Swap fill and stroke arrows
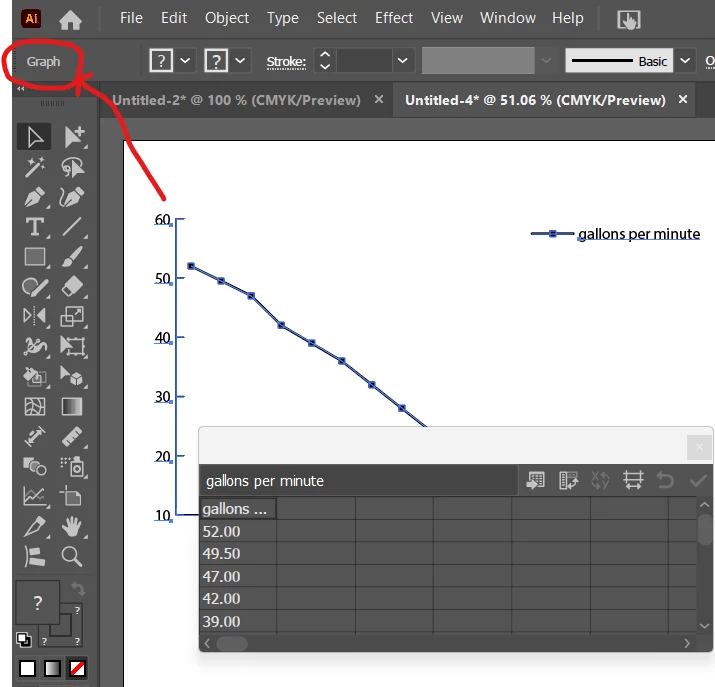The height and width of the screenshot is (687, 715). (78, 589)
